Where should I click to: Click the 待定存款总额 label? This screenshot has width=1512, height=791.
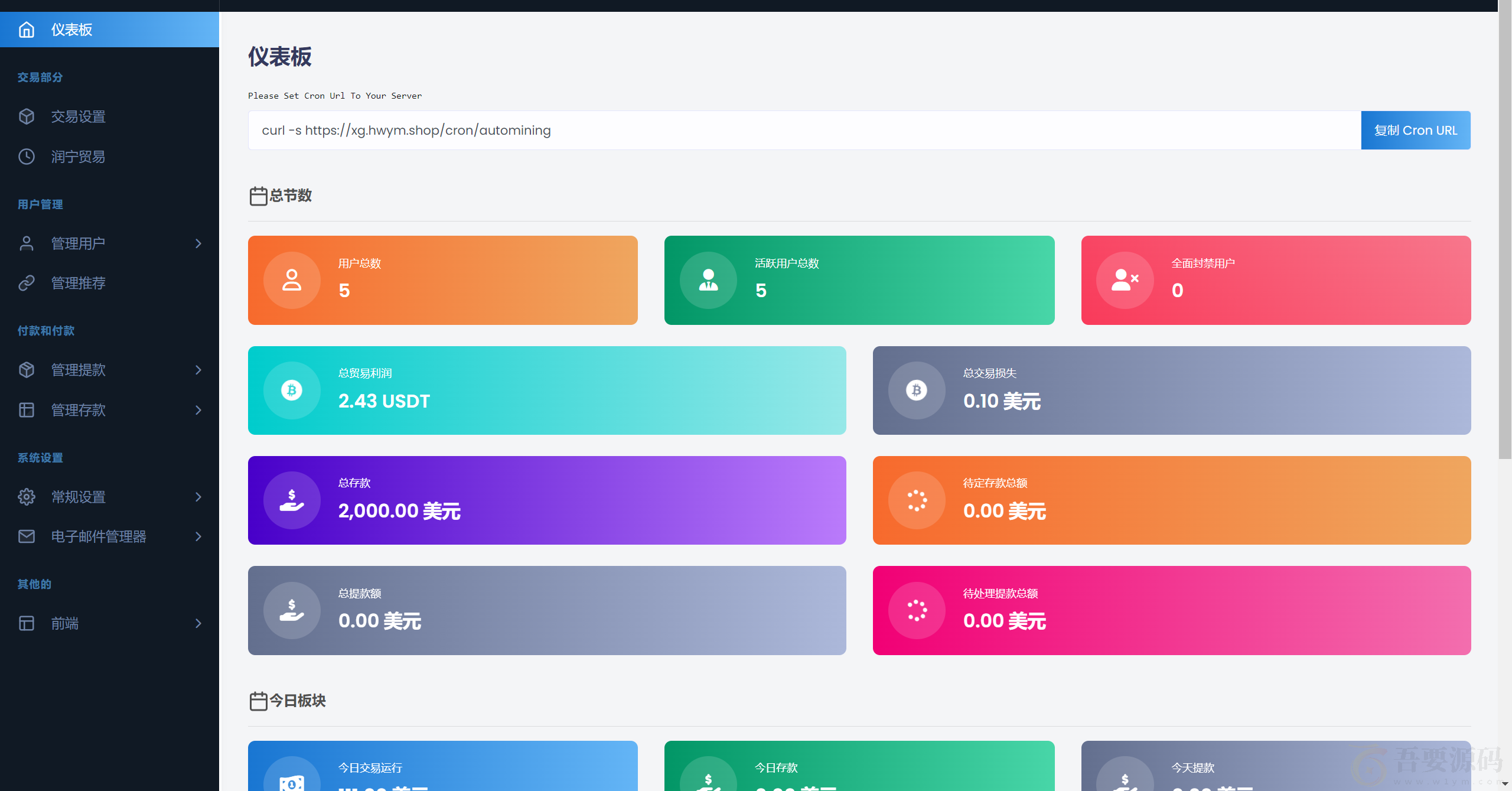[995, 483]
